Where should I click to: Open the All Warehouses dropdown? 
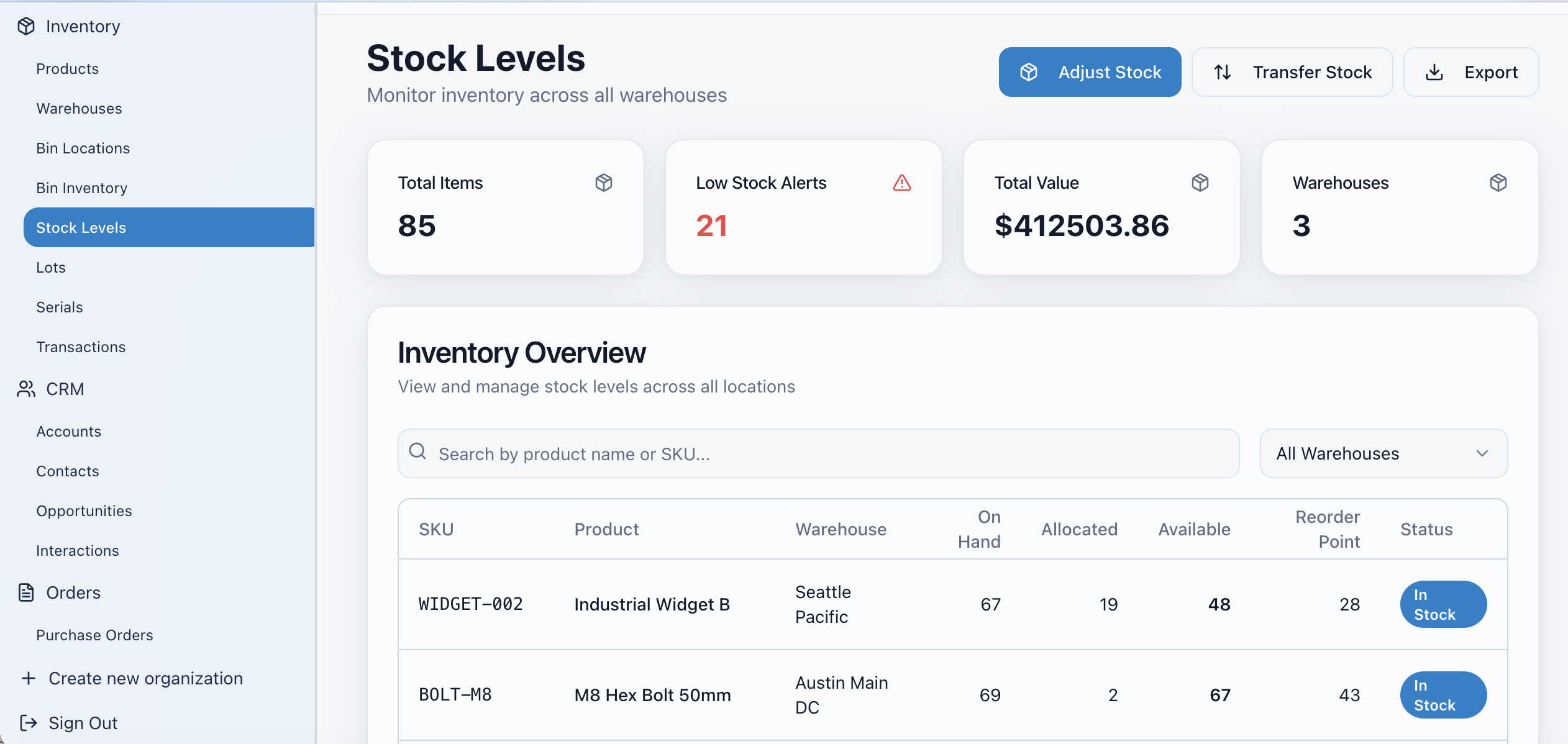tap(1383, 453)
